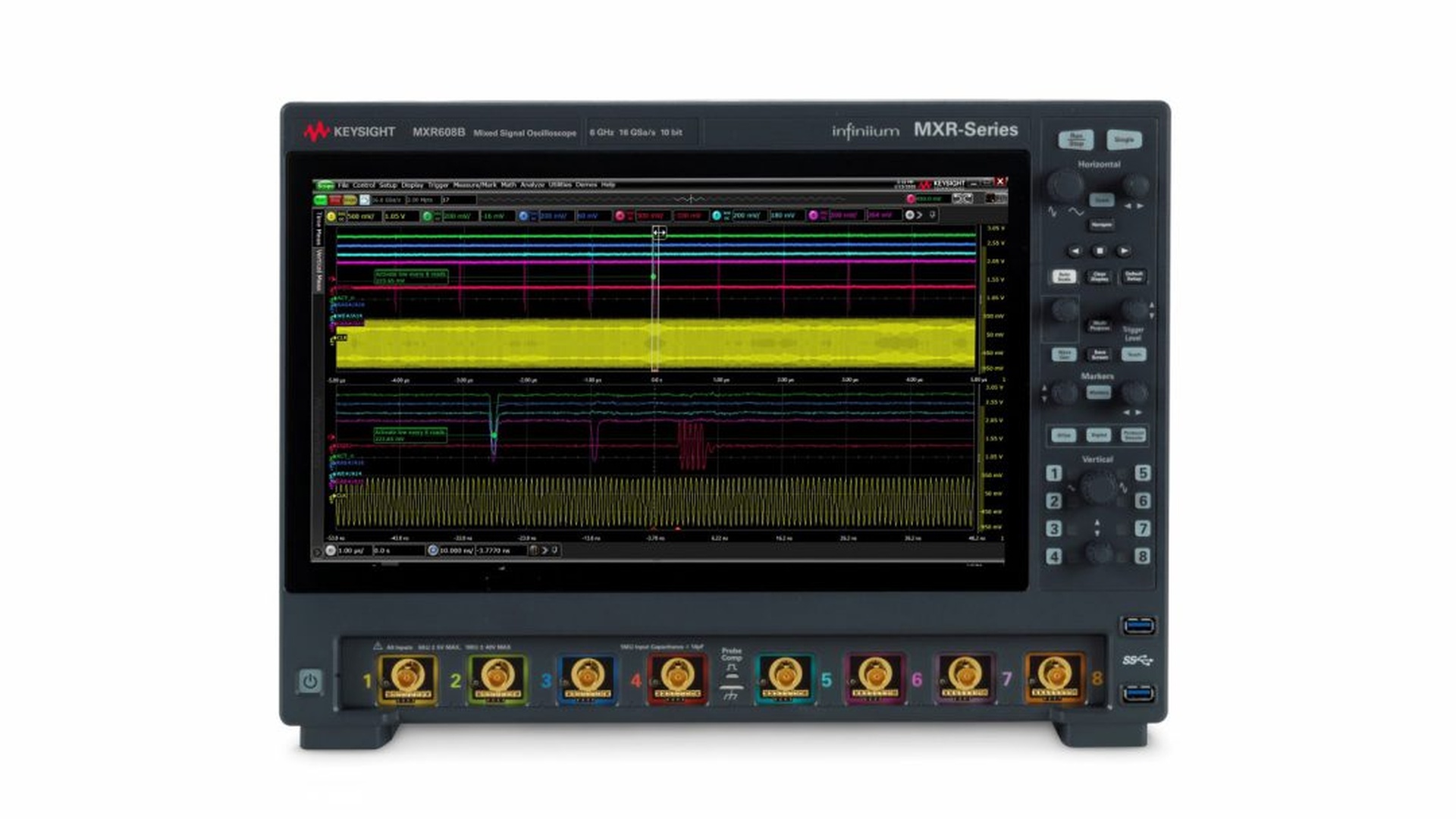1456x819 pixels.
Task: Edit channel 5 scale 200 mV field
Action: coord(750,216)
